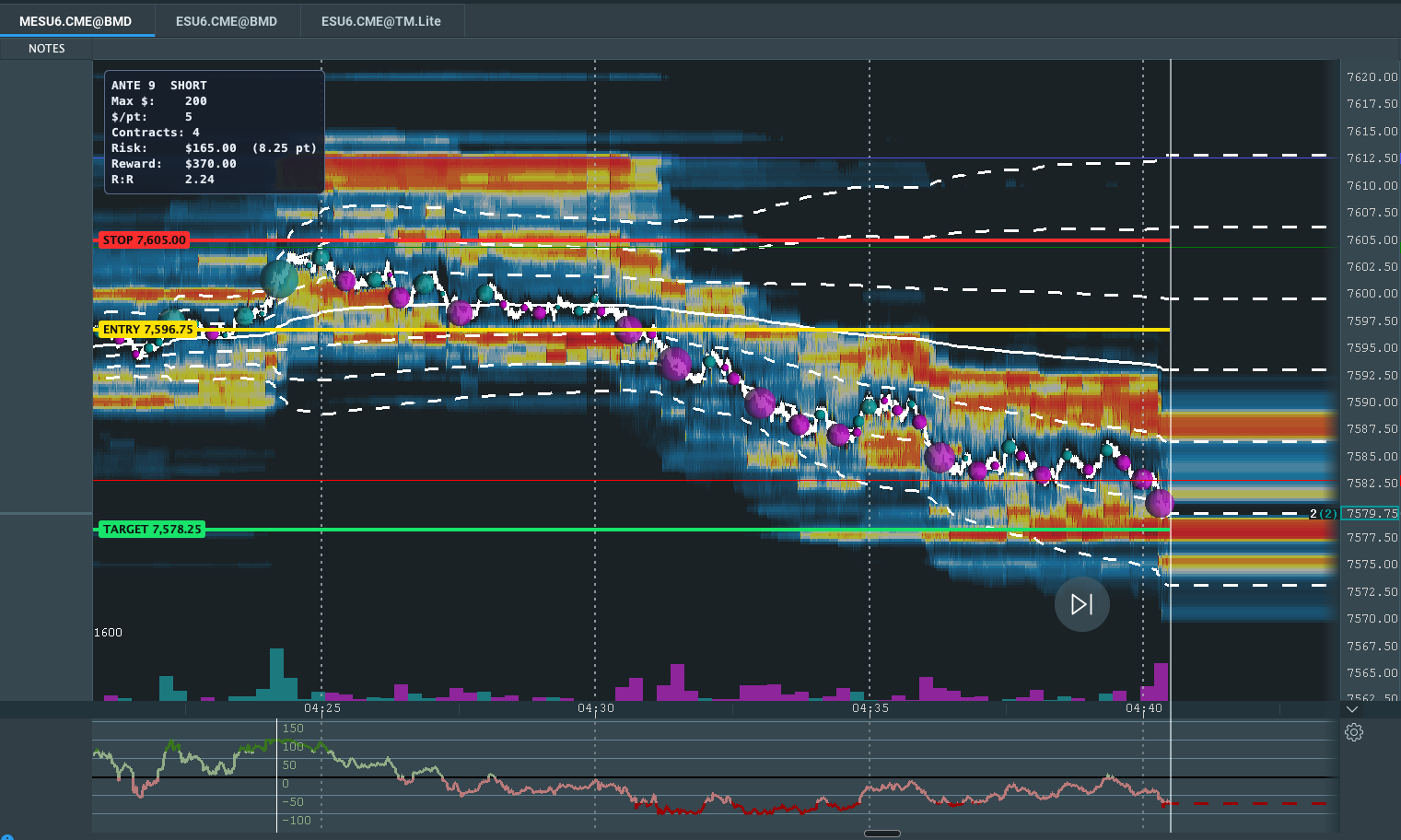Click the 'ANTE 9 SHORT' header text
Viewport: 1401px width, 840px height.
[159, 86]
